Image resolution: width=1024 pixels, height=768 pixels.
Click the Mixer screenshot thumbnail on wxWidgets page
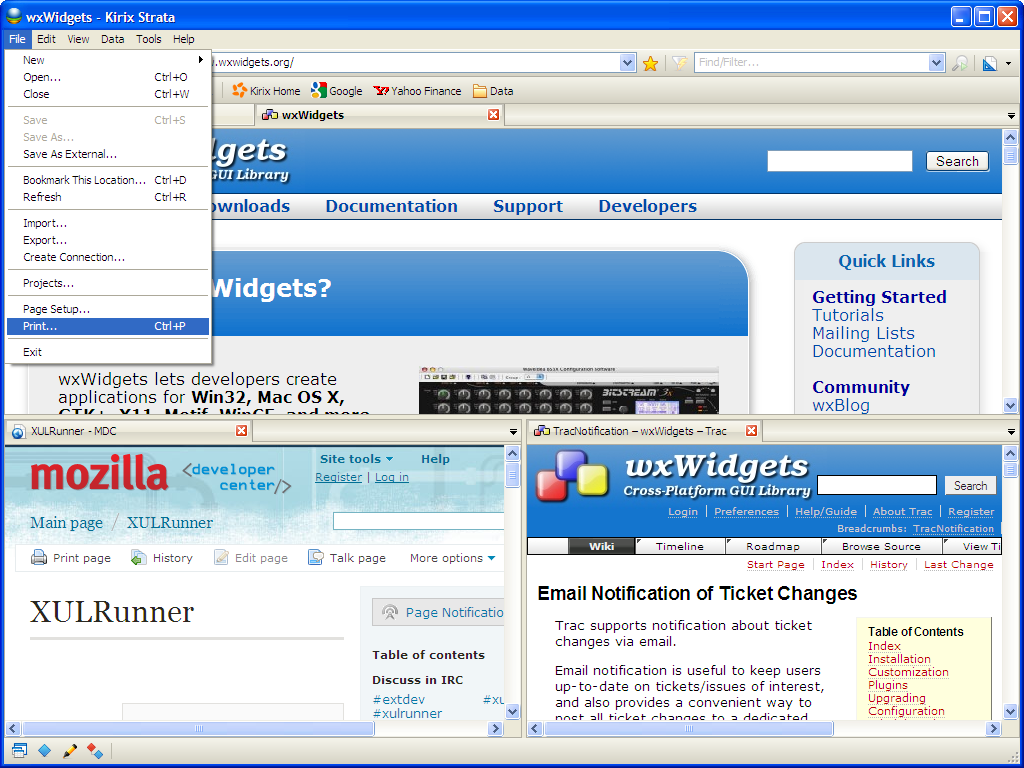[x=568, y=390]
